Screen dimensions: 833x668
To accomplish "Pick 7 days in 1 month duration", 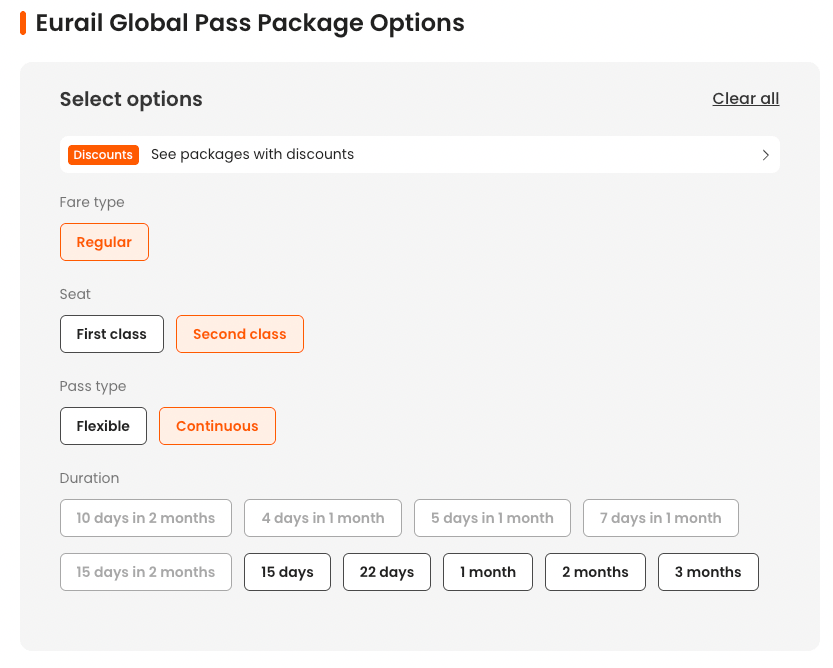I will click(x=660, y=518).
